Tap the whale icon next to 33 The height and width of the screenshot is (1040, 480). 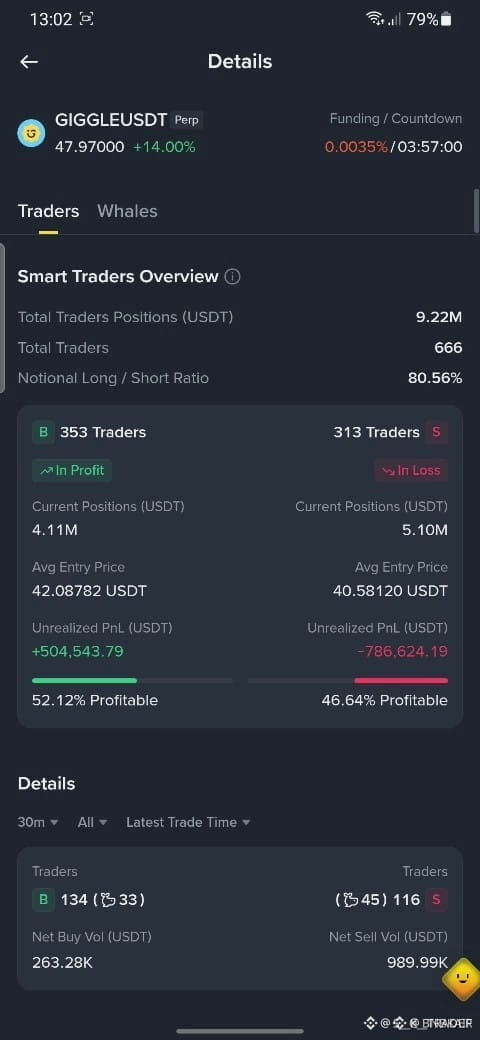[x=111, y=900]
